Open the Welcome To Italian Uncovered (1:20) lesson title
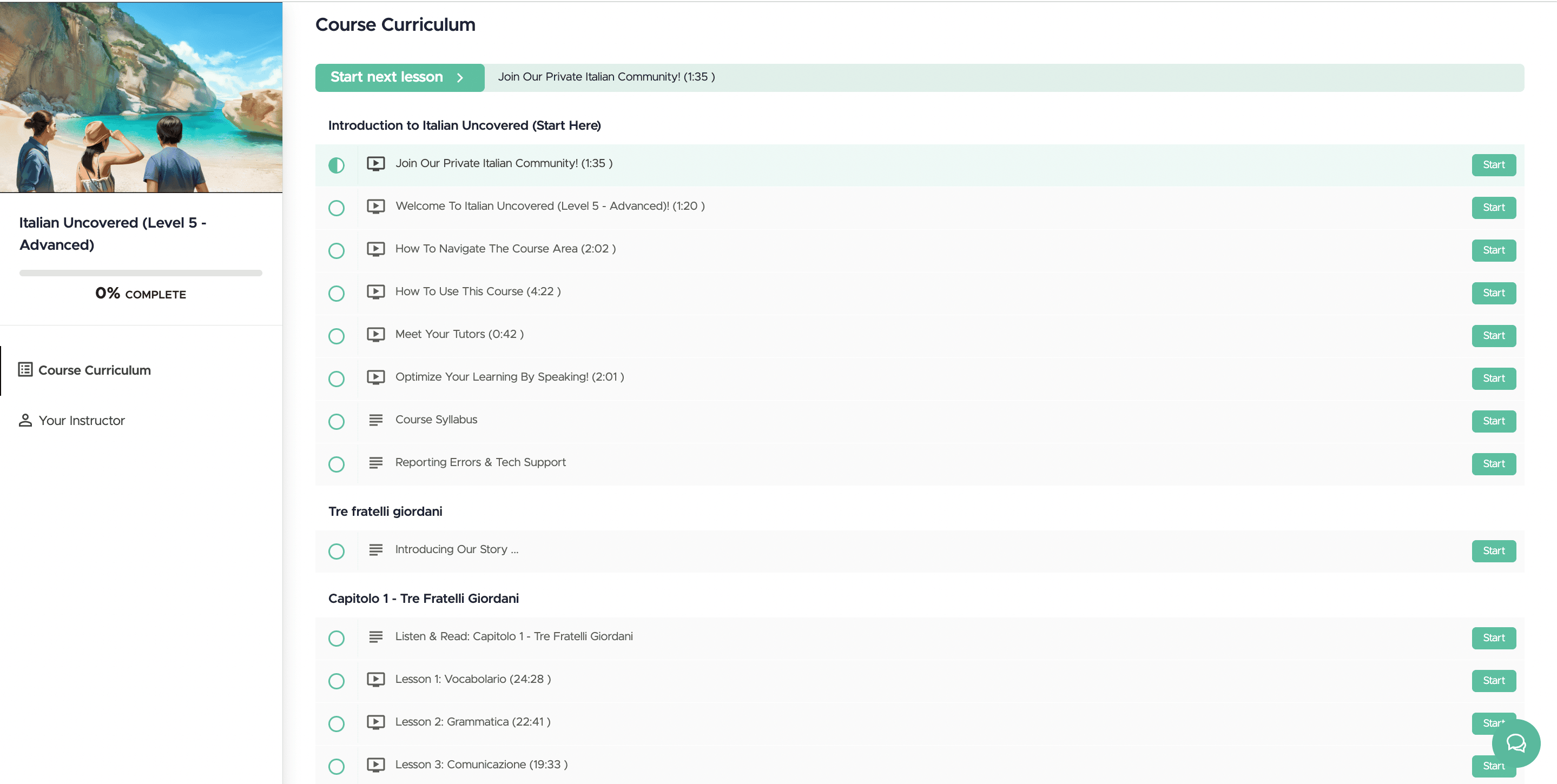The width and height of the screenshot is (1557, 784). coord(550,206)
